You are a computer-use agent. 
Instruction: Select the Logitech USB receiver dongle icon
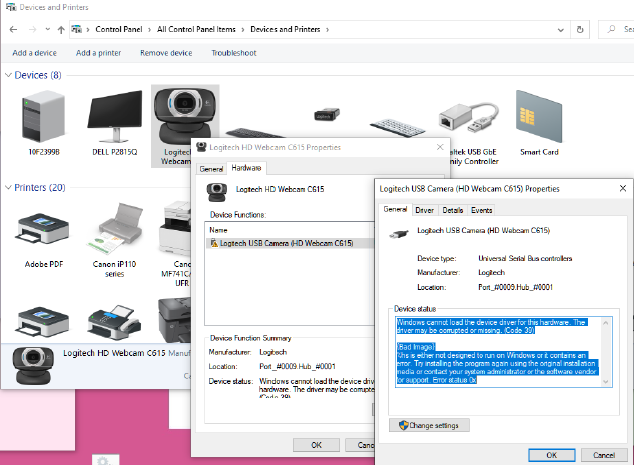327,114
